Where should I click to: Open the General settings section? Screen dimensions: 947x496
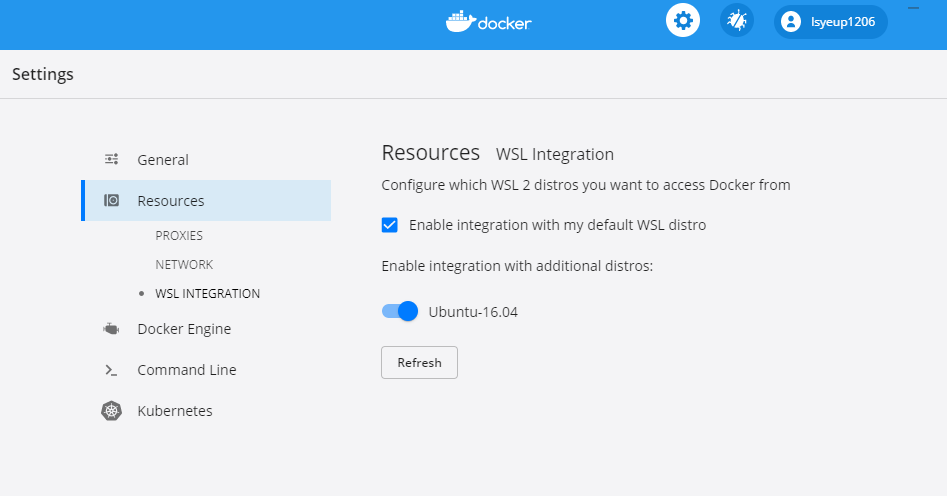206,159
